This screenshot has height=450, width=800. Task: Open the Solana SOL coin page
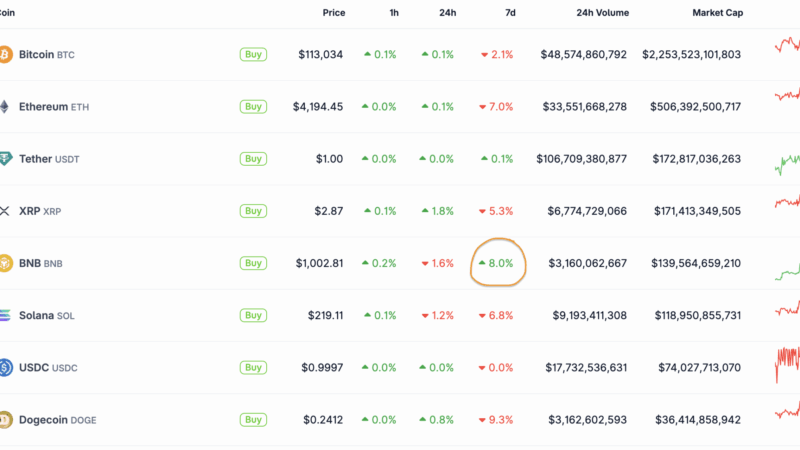tap(46, 315)
